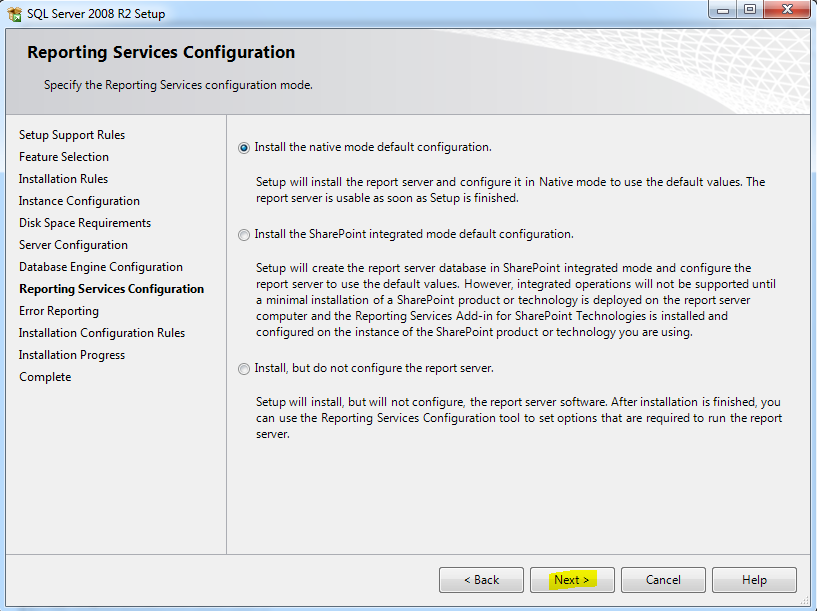Viewport: 817px width, 611px height.
Task: Click the Next button
Action: pyautogui.click(x=572, y=580)
